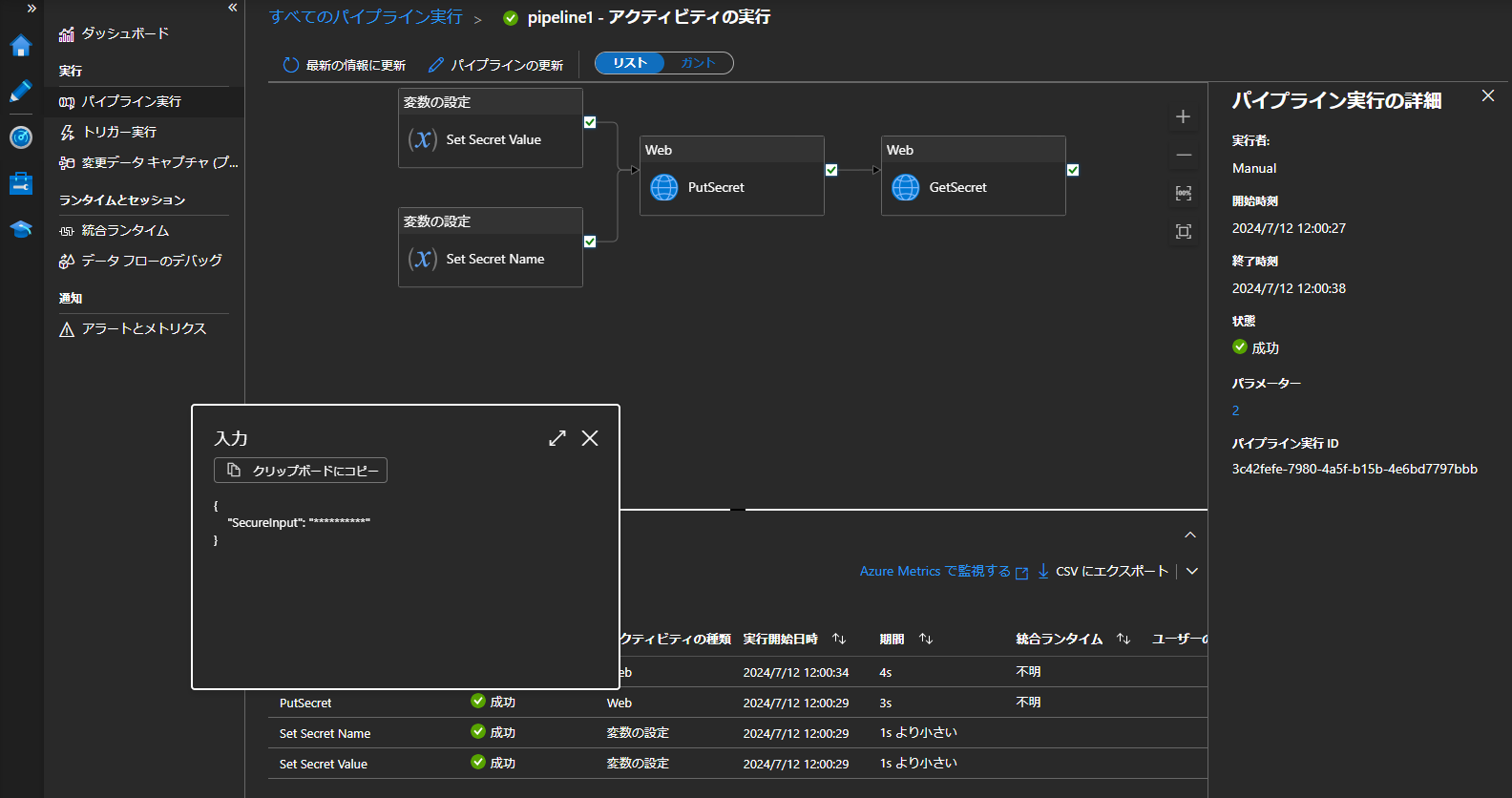1512x798 pixels.
Task: Select the Set Secret Value activity run row
Action: pyautogui.click(x=738, y=764)
